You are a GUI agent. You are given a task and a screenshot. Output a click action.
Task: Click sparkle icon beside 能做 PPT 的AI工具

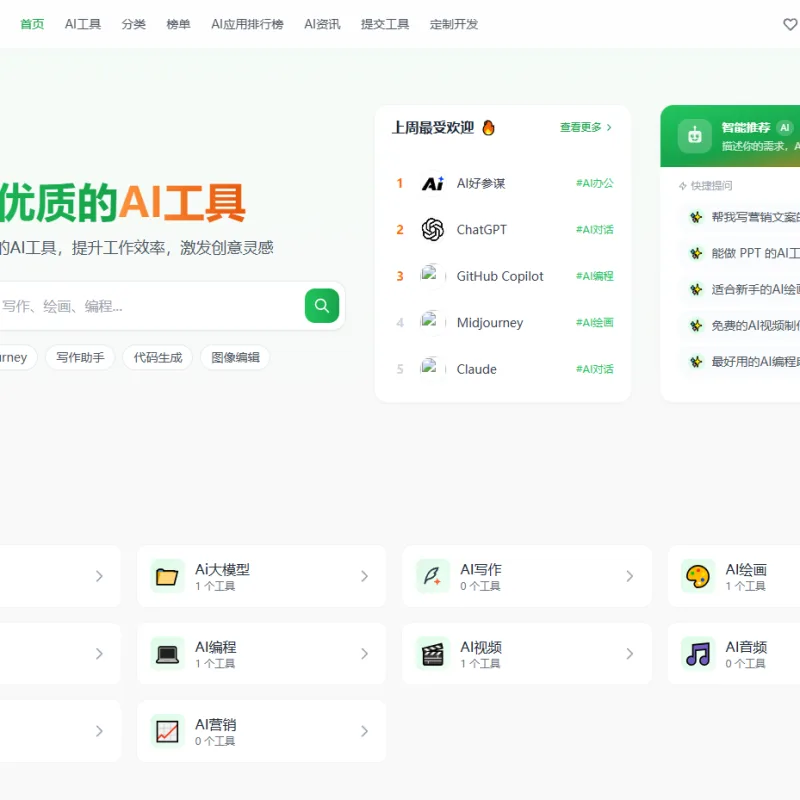coord(696,253)
